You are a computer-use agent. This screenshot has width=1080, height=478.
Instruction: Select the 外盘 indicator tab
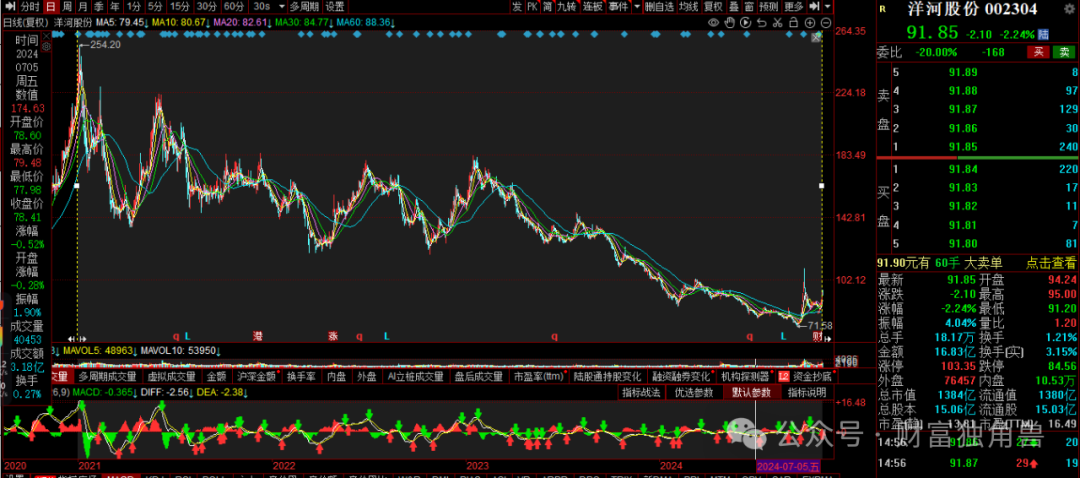point(366,377)
